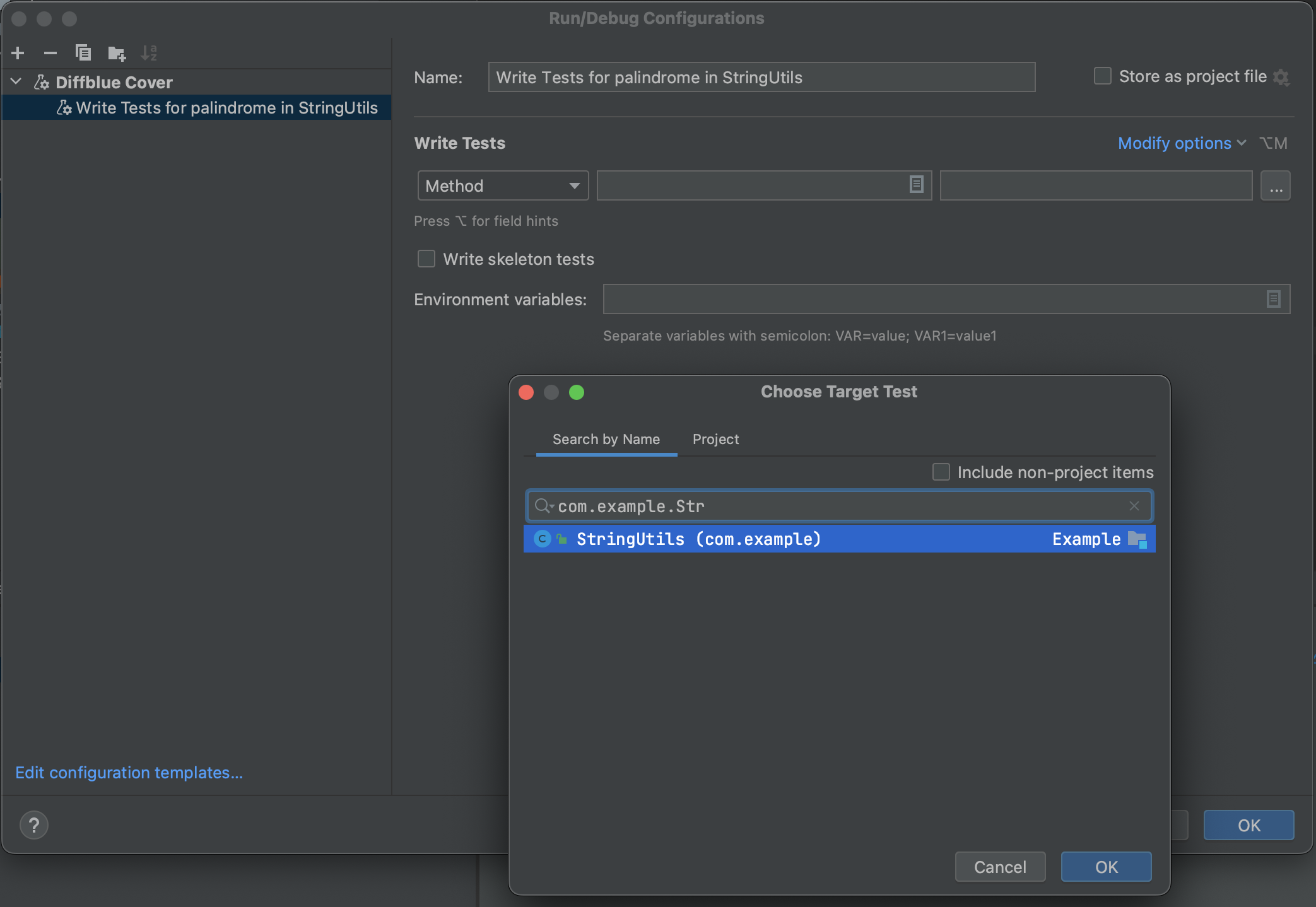Click the Add New Configuration plus icon
This screenshot has height=907, width=1316.
pos(18,53)
